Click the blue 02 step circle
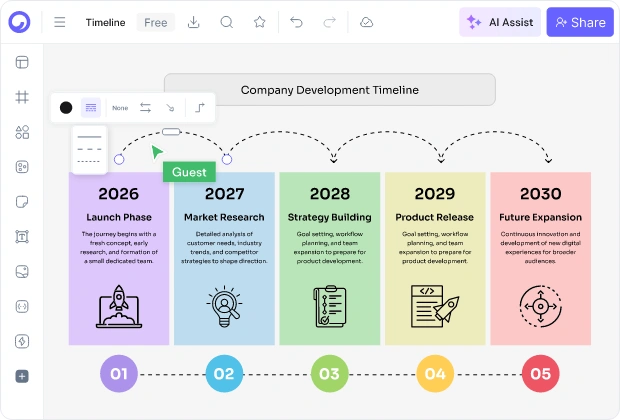The height and width of the screenshot is (420, 620). 224,374
